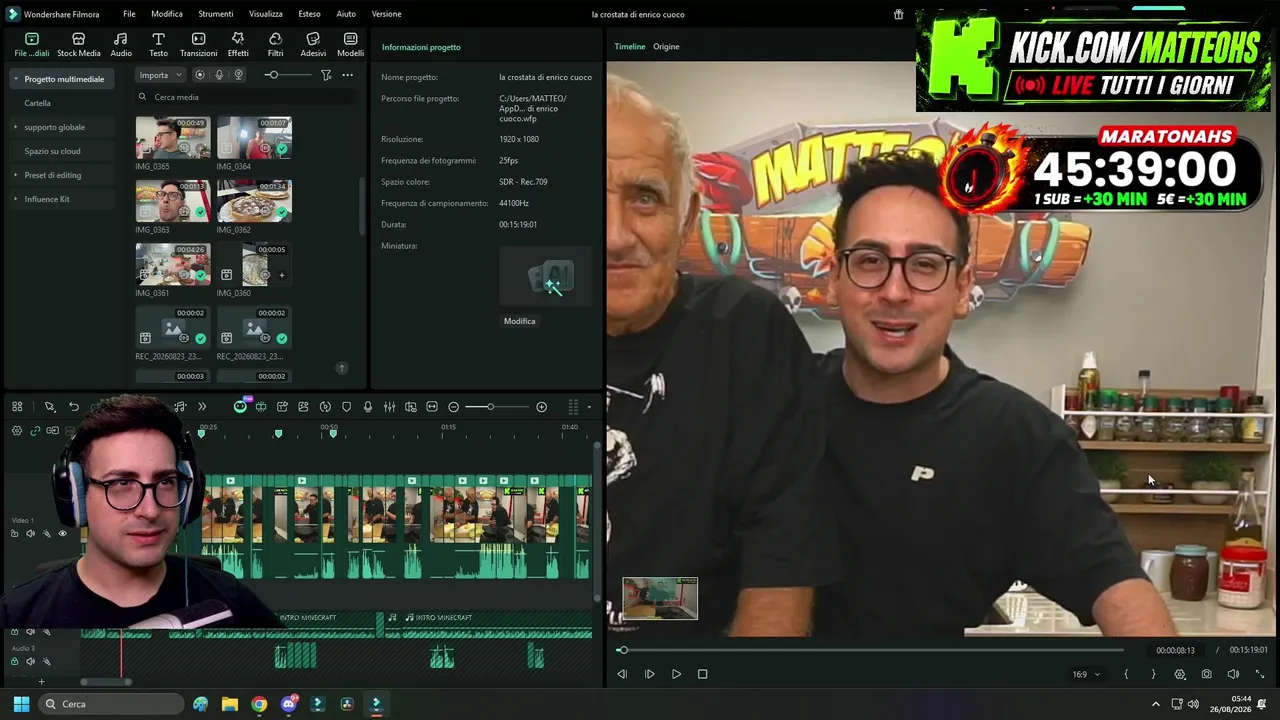Take a snapshot with the camera icon

(x=1207, y=675)
